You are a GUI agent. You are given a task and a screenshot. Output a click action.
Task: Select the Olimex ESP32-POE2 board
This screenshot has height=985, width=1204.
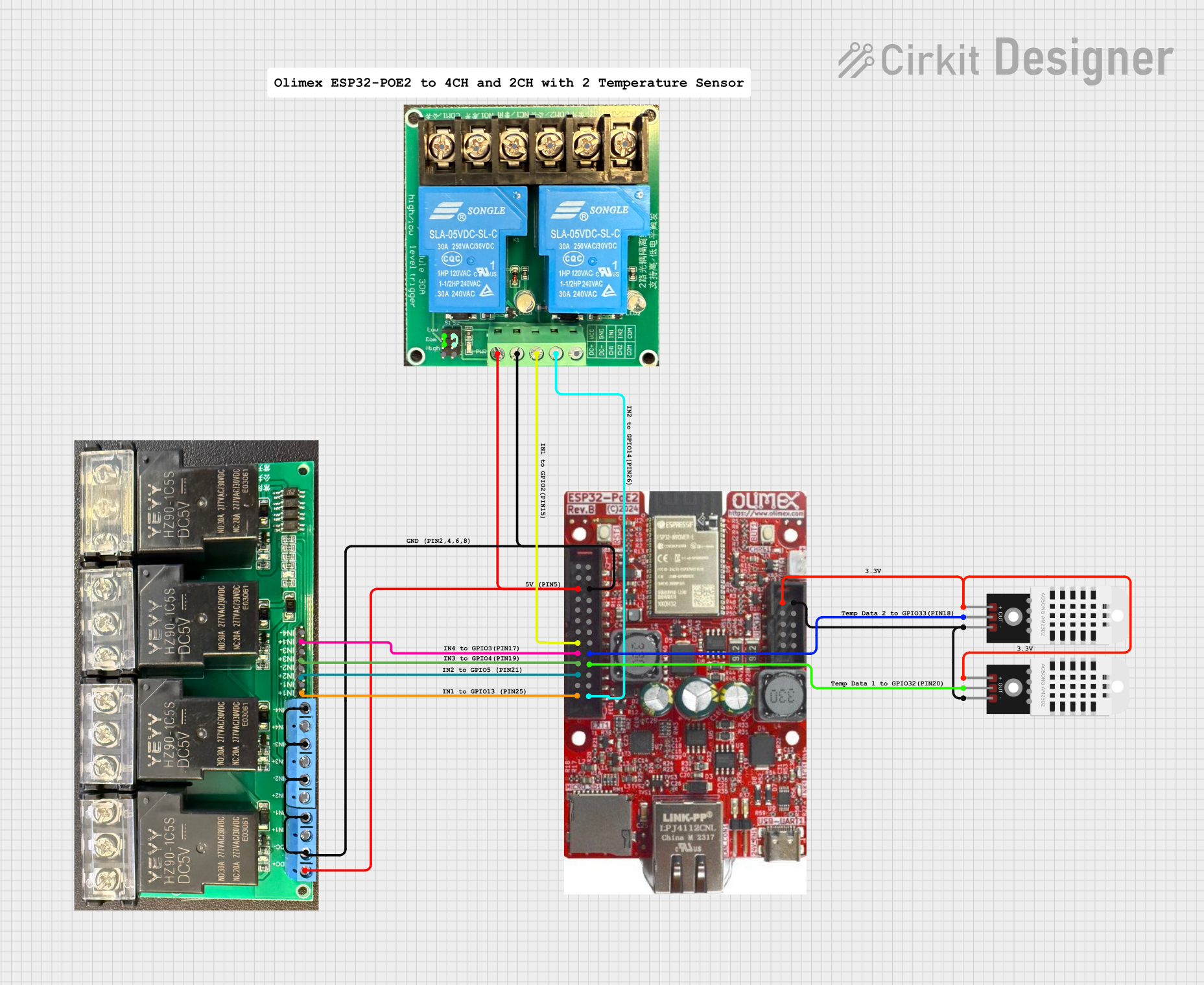(685, 693)
